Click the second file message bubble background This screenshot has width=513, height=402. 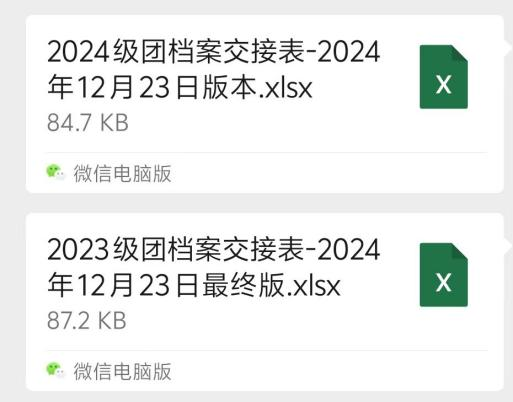pyautogui.click(x=265, y=302)
